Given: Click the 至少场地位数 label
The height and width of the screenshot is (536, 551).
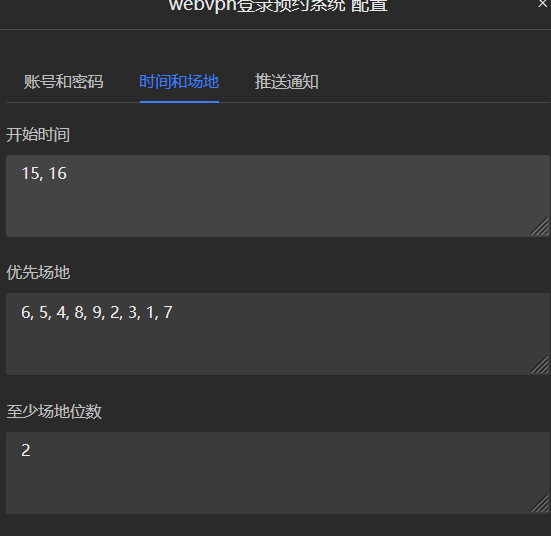Looking at the screenshot, I should [x=54, y=411].
